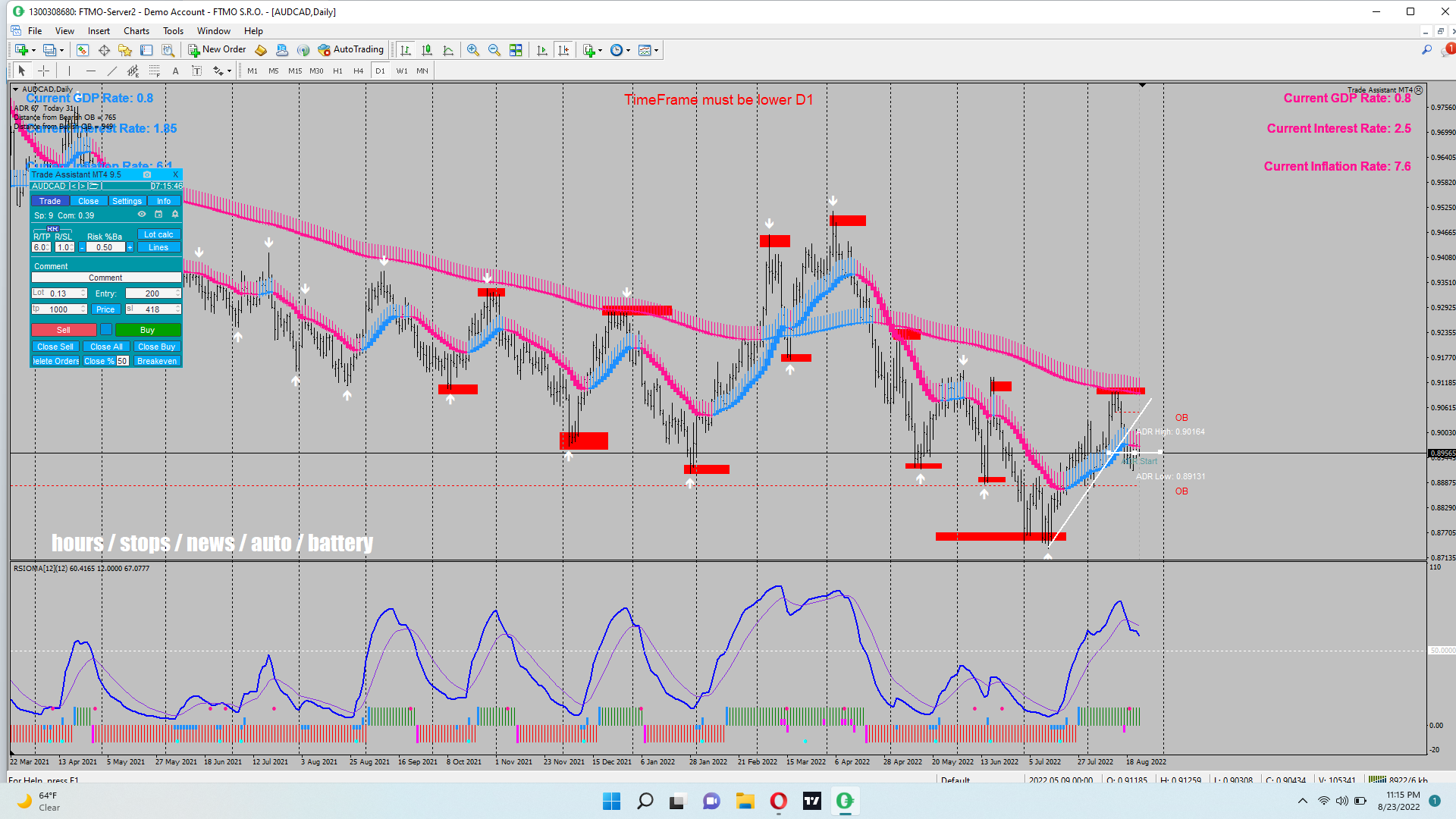The width and height of the screenshot is (1456, 819).
Task: Toggle the Chart Shift button
Action: point(563,50)
